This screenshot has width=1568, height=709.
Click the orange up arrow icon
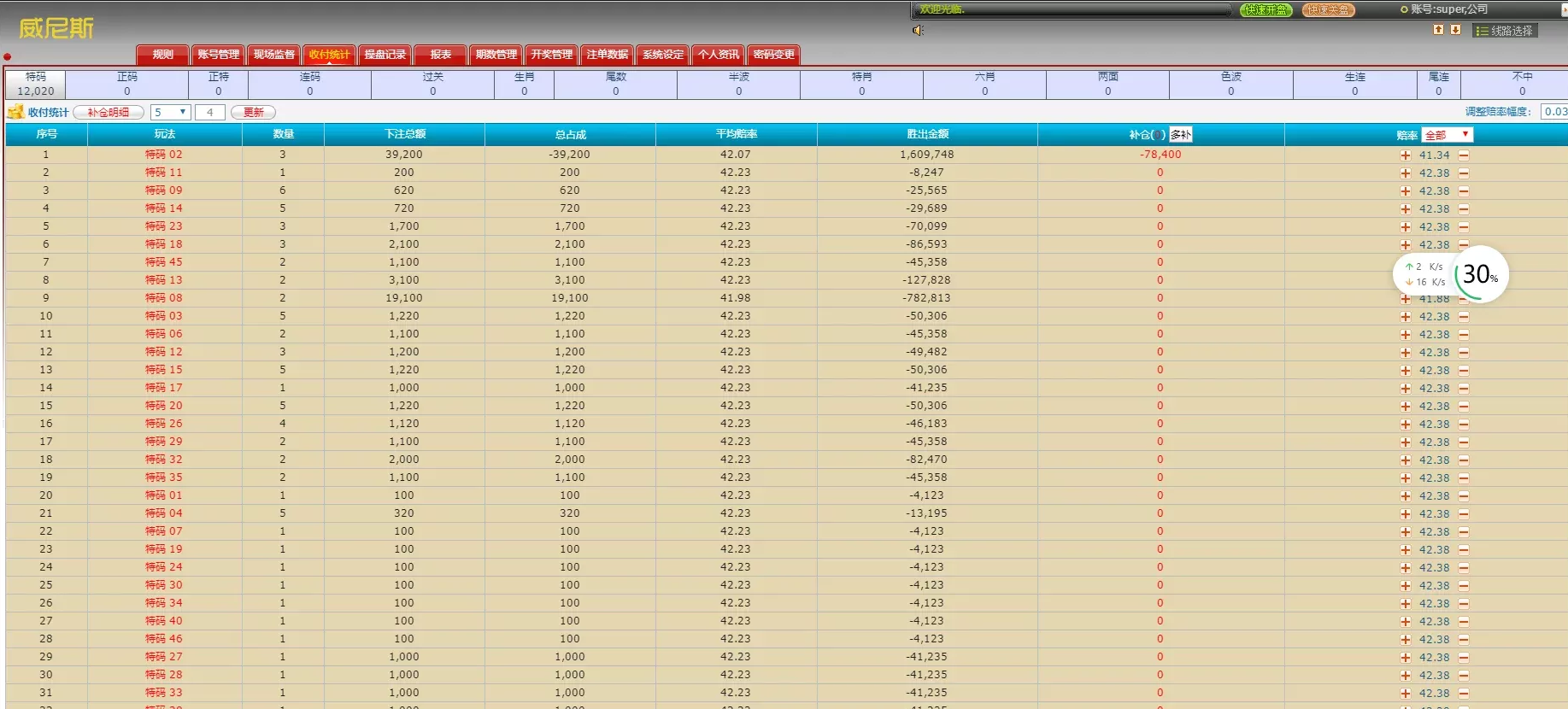[x=1438, y=30]
